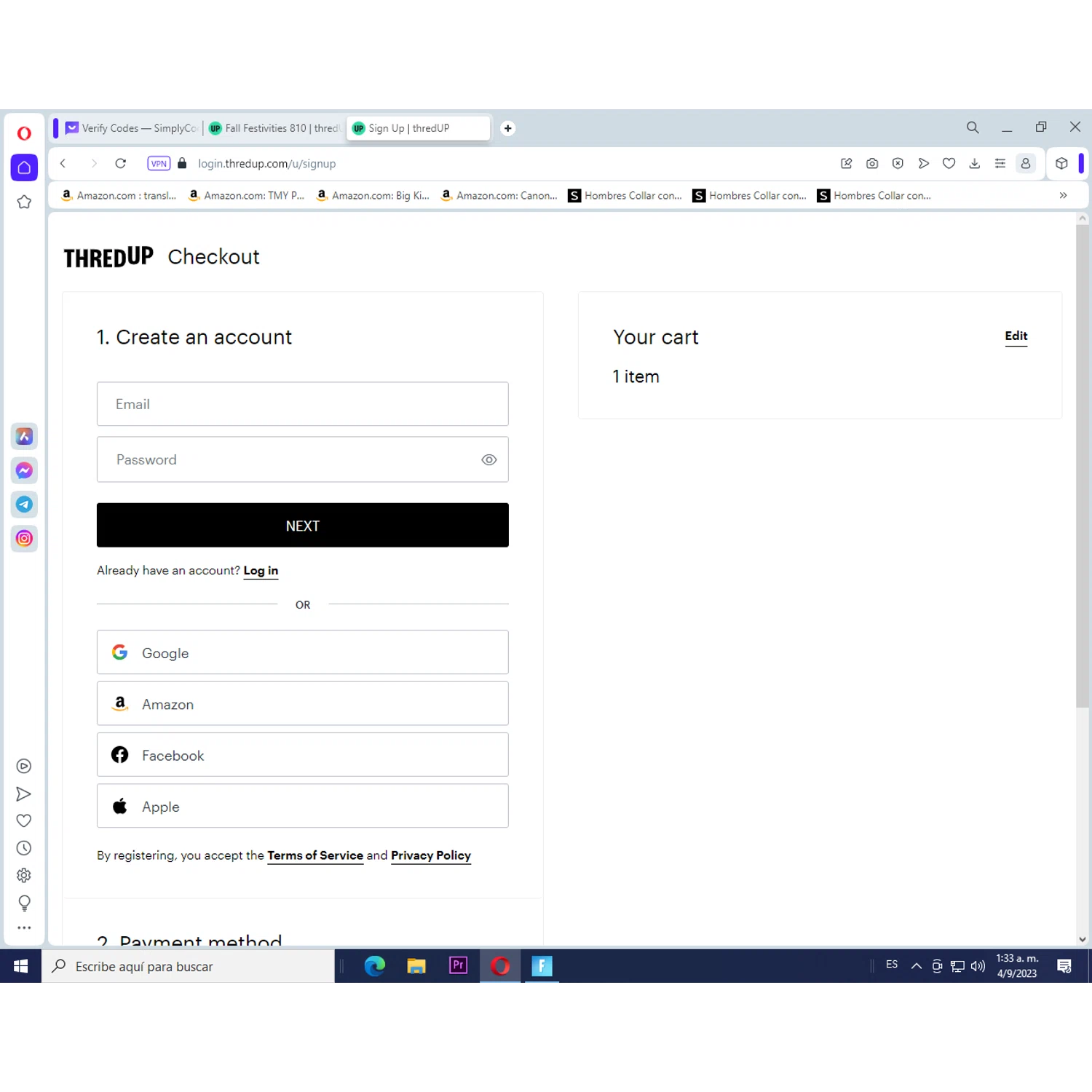Follow the Log in link

[261, 571]
